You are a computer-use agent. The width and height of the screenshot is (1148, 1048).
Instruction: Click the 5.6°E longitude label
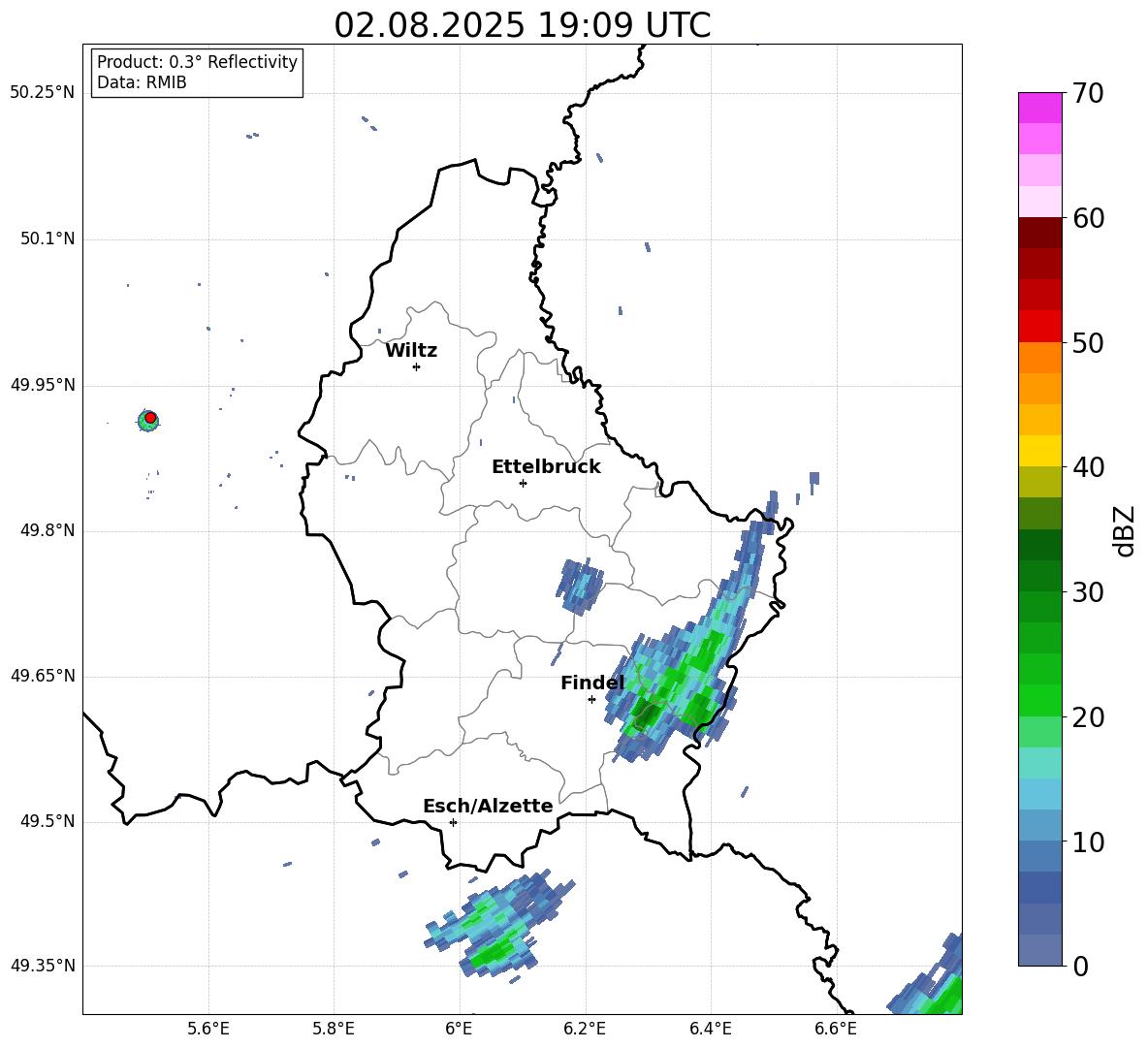click(x=208, y=1029)
